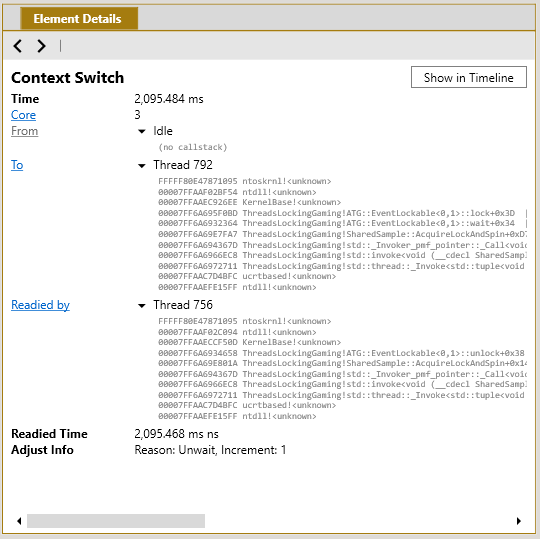Image resolution: width=540 pixels, height=539 pixels.
Task: Select the 00007FFAAF02BF54 ntdll frame
Action: pyautogui.click(x=237, y=192)
